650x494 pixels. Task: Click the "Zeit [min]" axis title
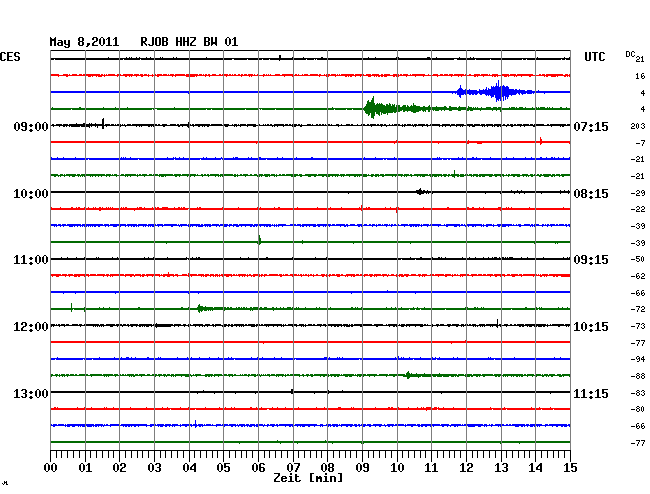[x=308, y=478]
